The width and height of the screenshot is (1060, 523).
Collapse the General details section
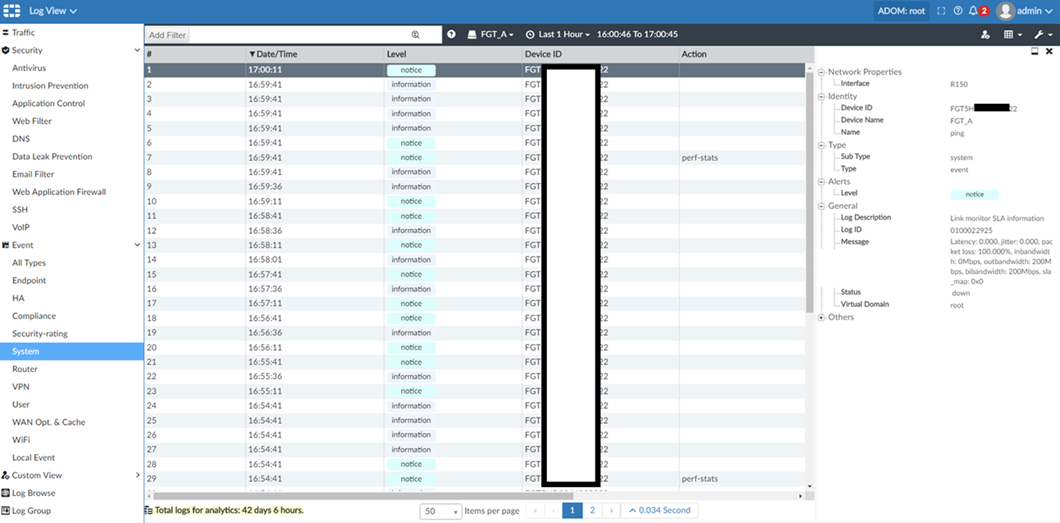coord(822,206)
